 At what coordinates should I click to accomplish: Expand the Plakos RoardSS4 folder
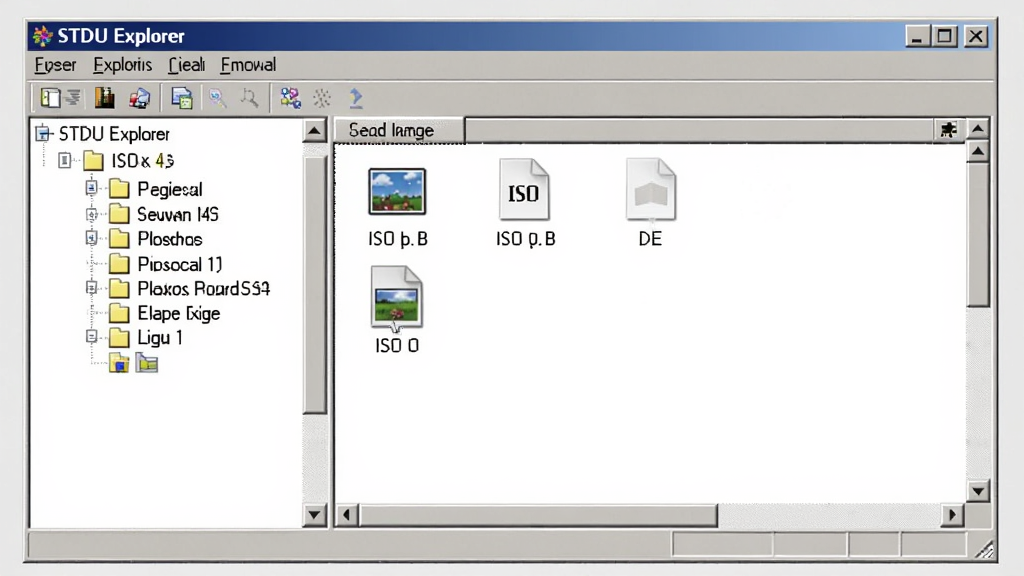(x=91, y=288)
